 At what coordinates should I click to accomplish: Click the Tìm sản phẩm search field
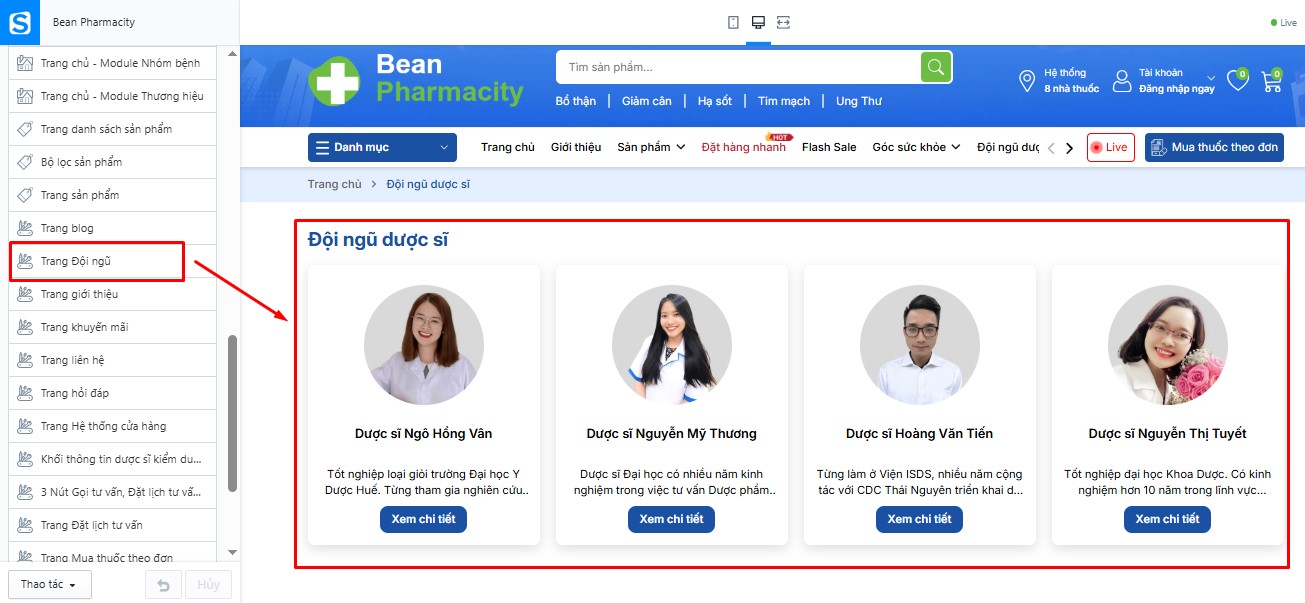point(738,67)
